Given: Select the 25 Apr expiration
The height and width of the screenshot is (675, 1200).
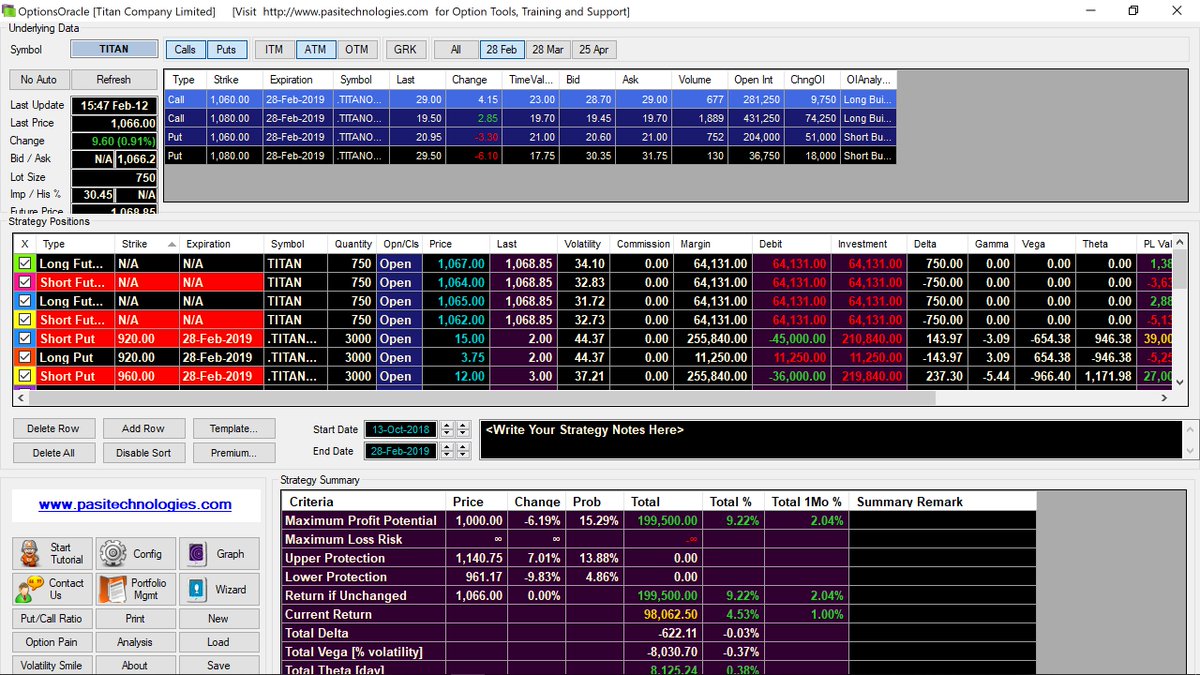Looking at the screenshot, I should pyautogui.click(x=594, y=49).
